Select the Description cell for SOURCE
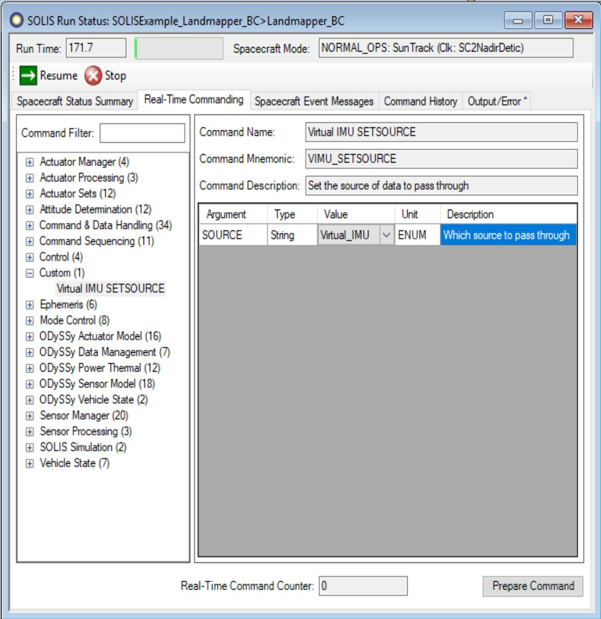 click(507, 236)
